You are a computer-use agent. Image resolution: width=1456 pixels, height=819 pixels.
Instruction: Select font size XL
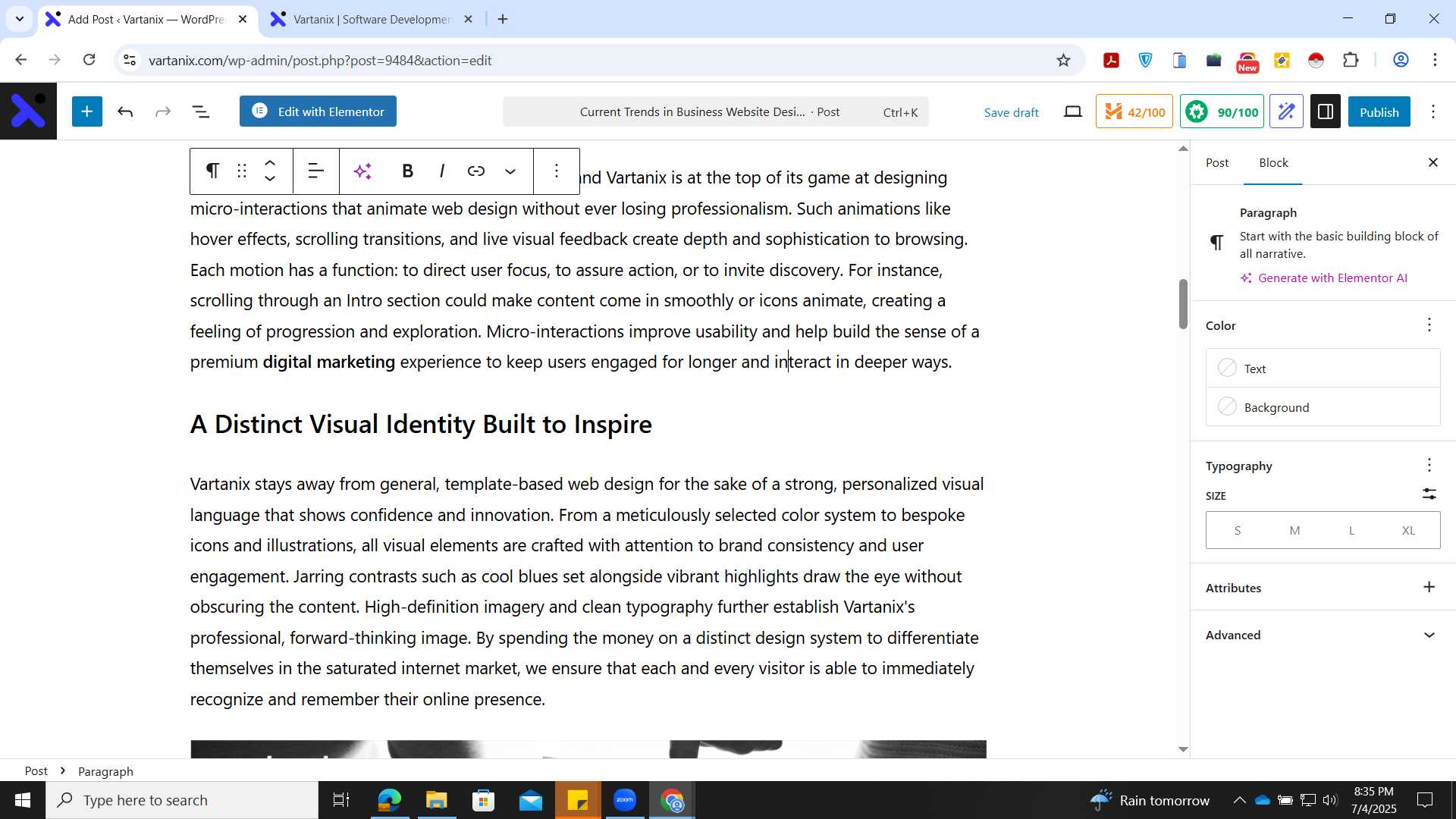pyautogui.click(x=1408, y=531)
